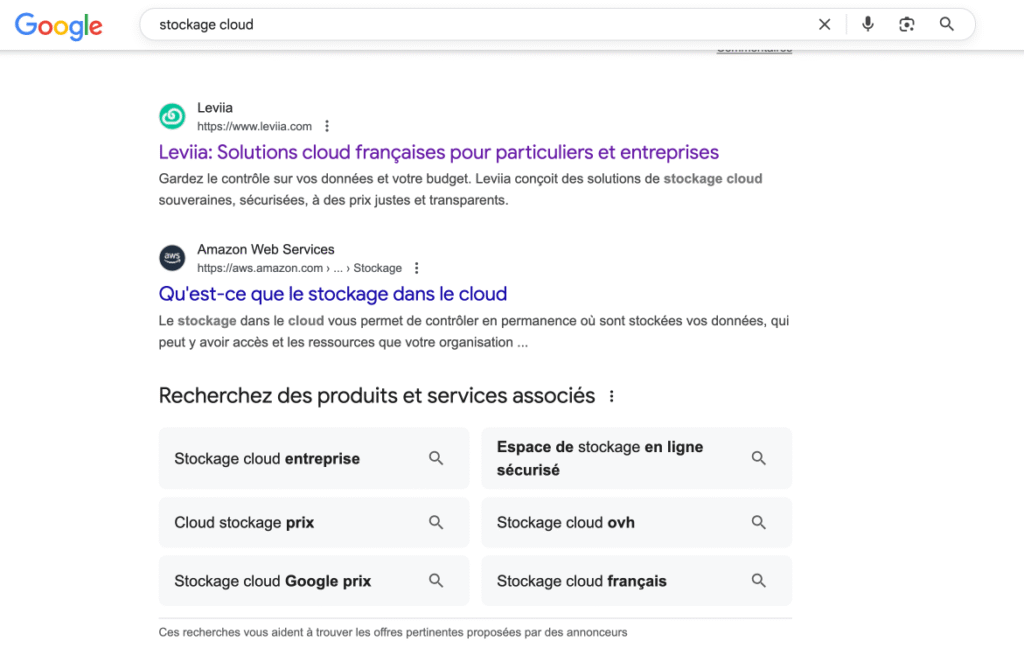
Task: Open the three-dot menu next to leviia.com
Action: pos(327,126)
